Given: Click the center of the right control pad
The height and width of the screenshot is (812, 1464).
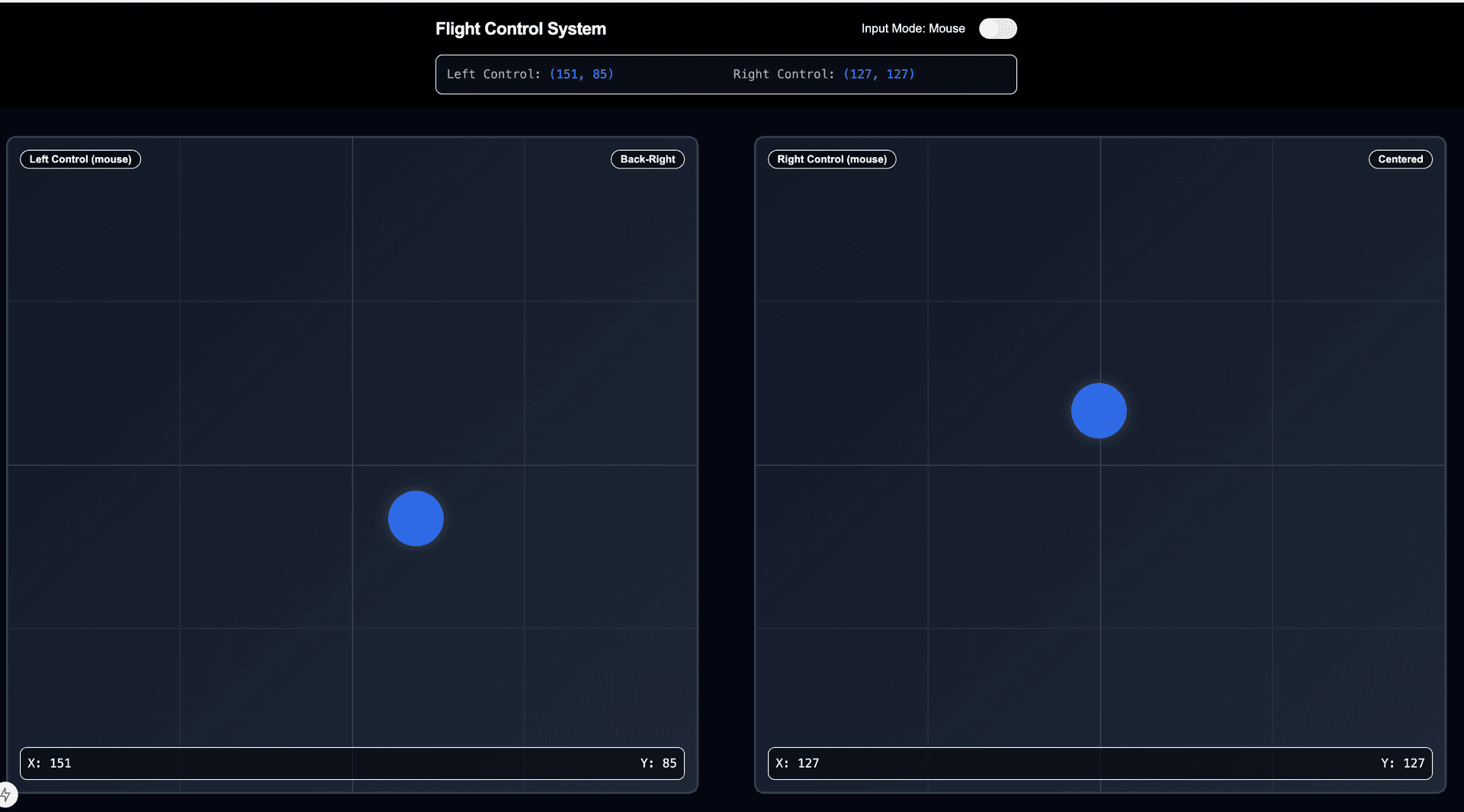Looking at the screenshot, I should pyautogui.click(x=1100, y=464).
